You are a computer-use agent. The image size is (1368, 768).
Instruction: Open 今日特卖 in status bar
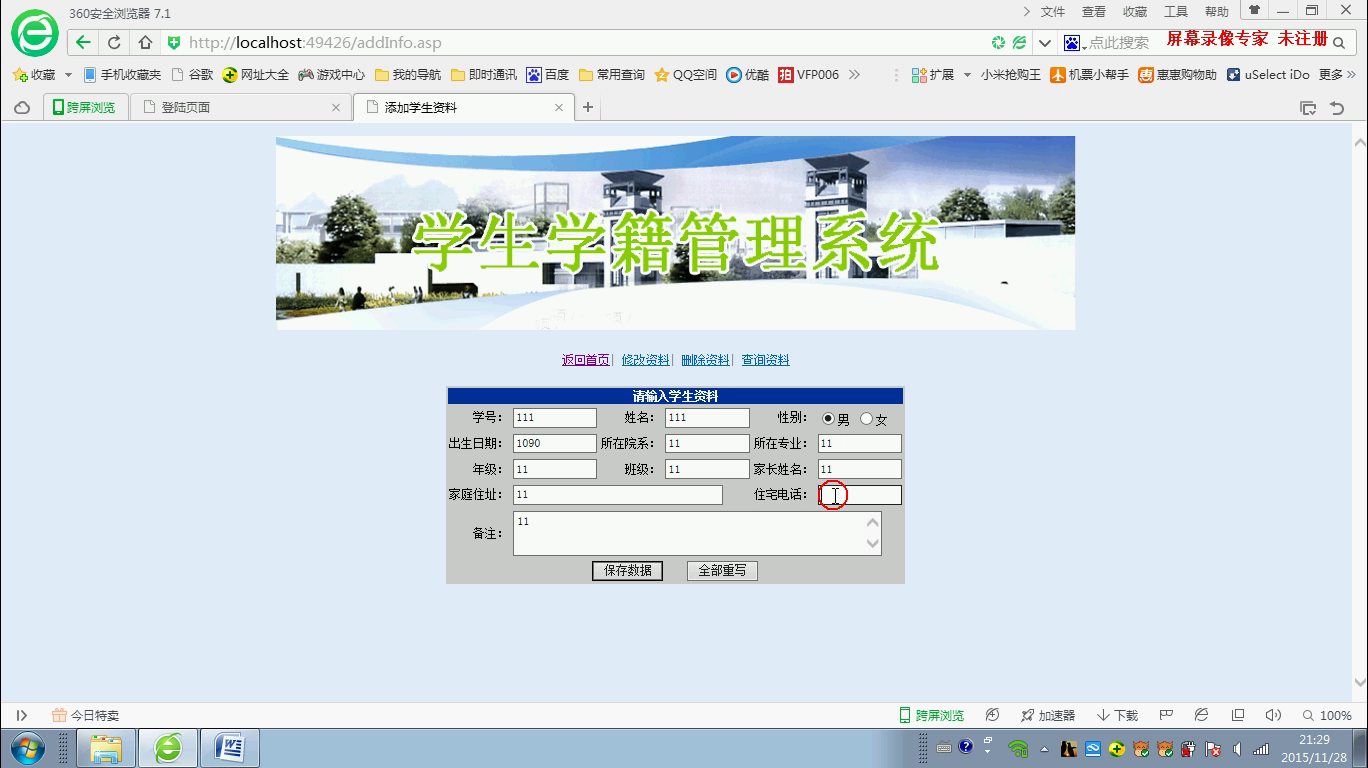(x=85, y=715)
